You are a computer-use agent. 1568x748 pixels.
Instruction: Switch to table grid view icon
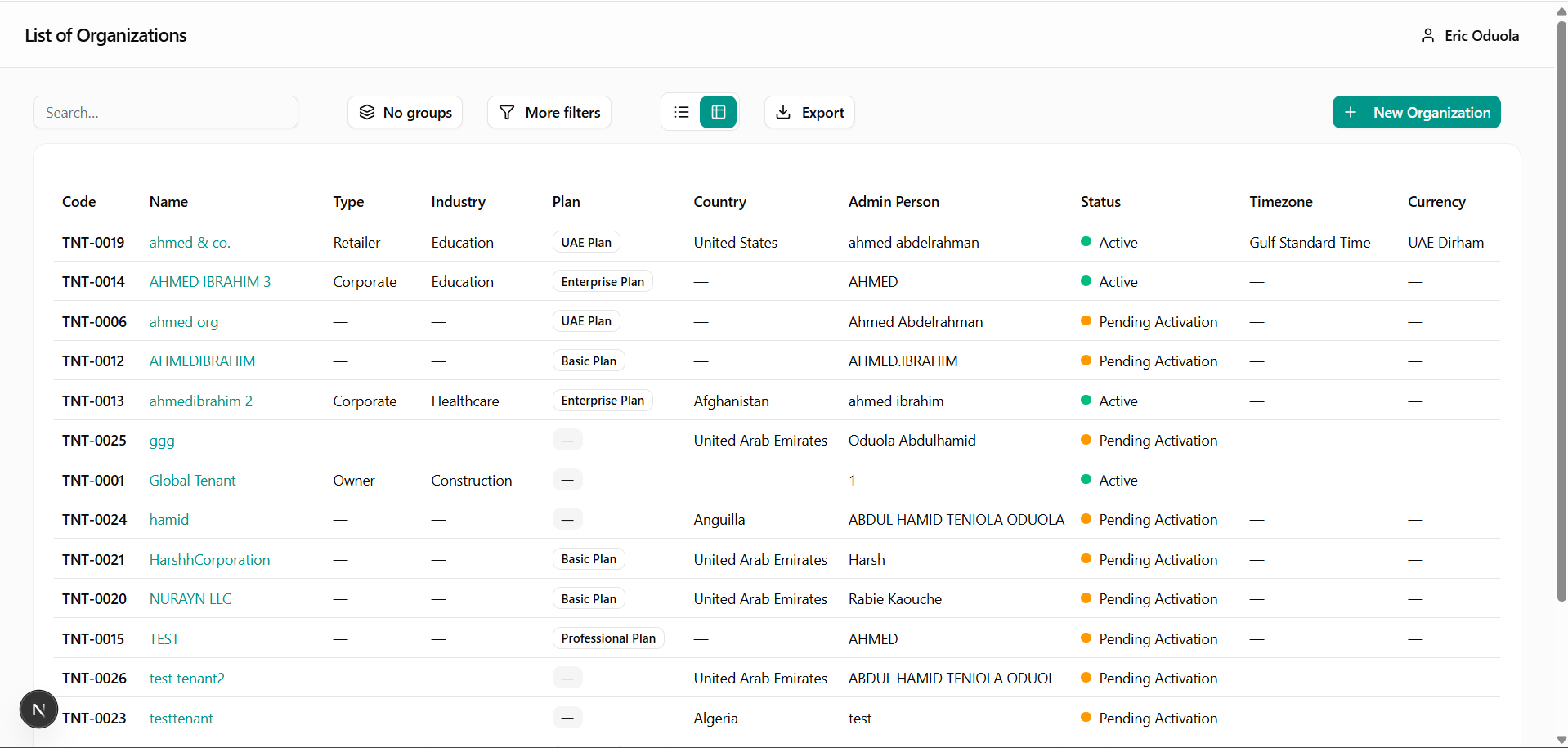click(719, 112)
